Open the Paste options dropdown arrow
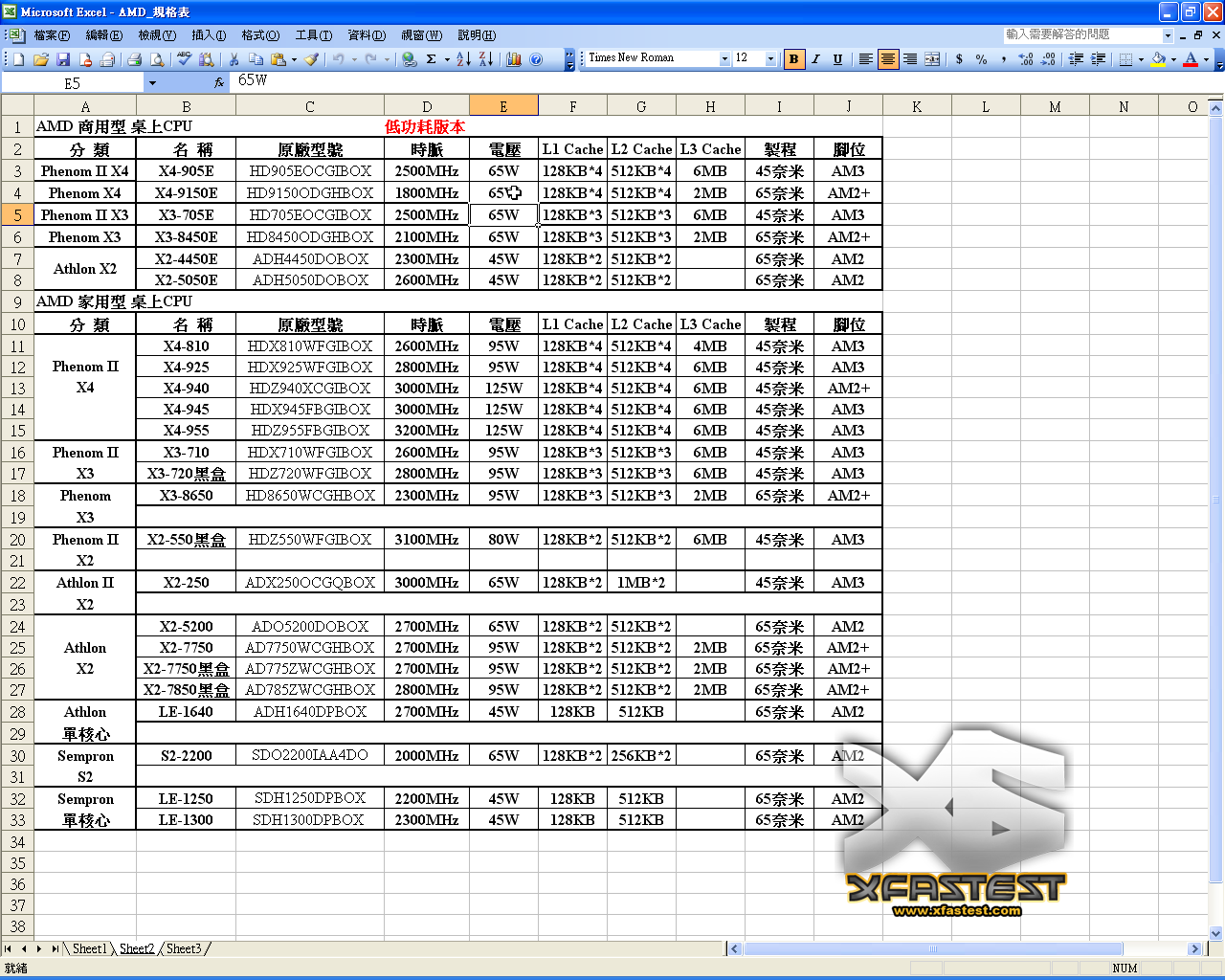This screenshot has height=980, width=1225. pyautogui.click(x=294, y=59)
